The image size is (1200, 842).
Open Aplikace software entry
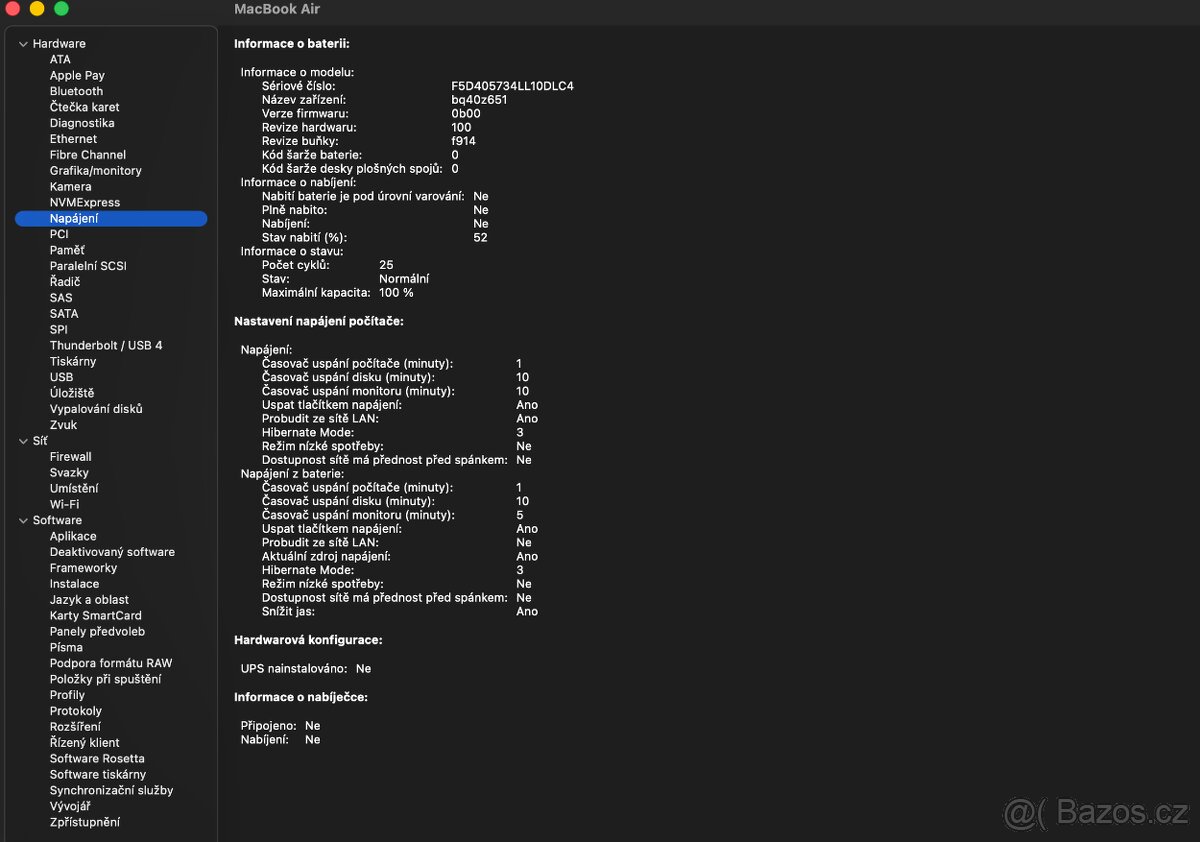(73, 536)
